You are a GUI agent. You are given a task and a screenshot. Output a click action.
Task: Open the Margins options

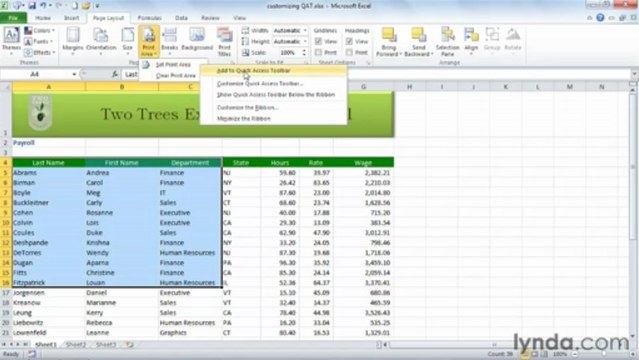(73, 40)
